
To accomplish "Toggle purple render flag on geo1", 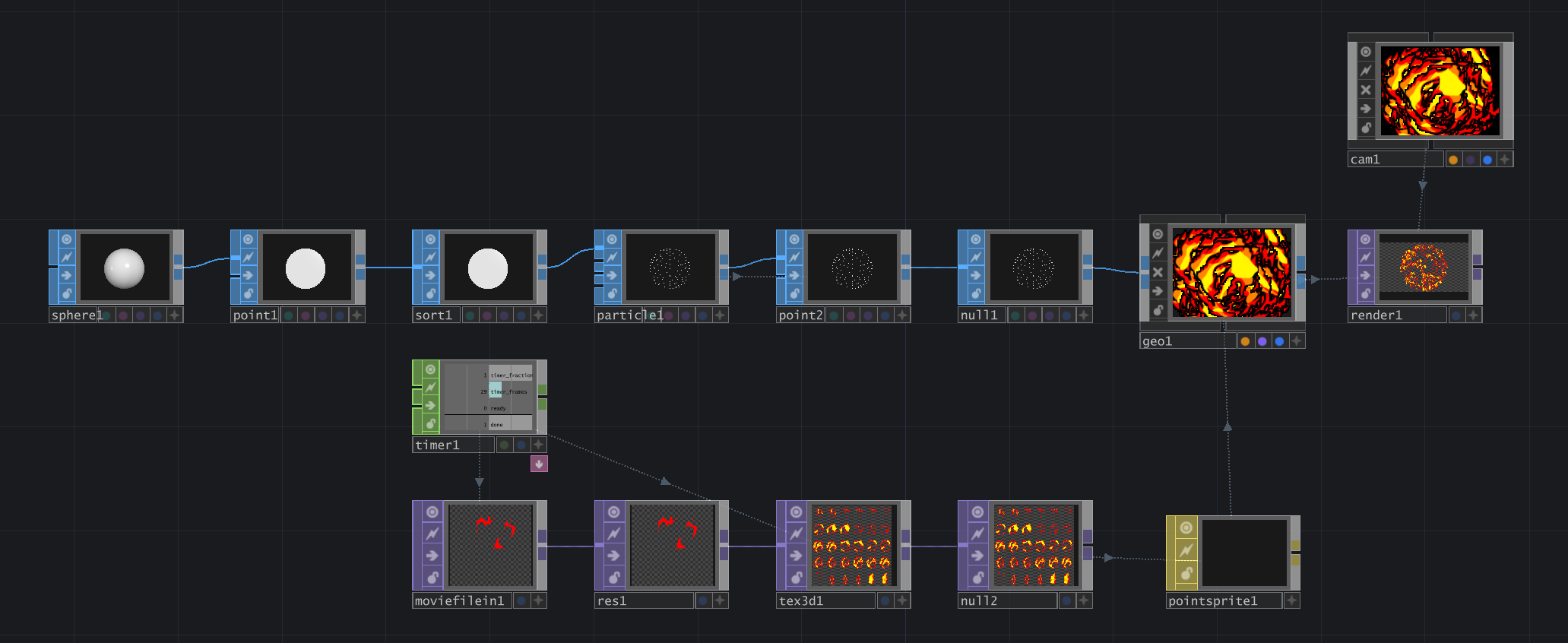I will [1262, 341].
